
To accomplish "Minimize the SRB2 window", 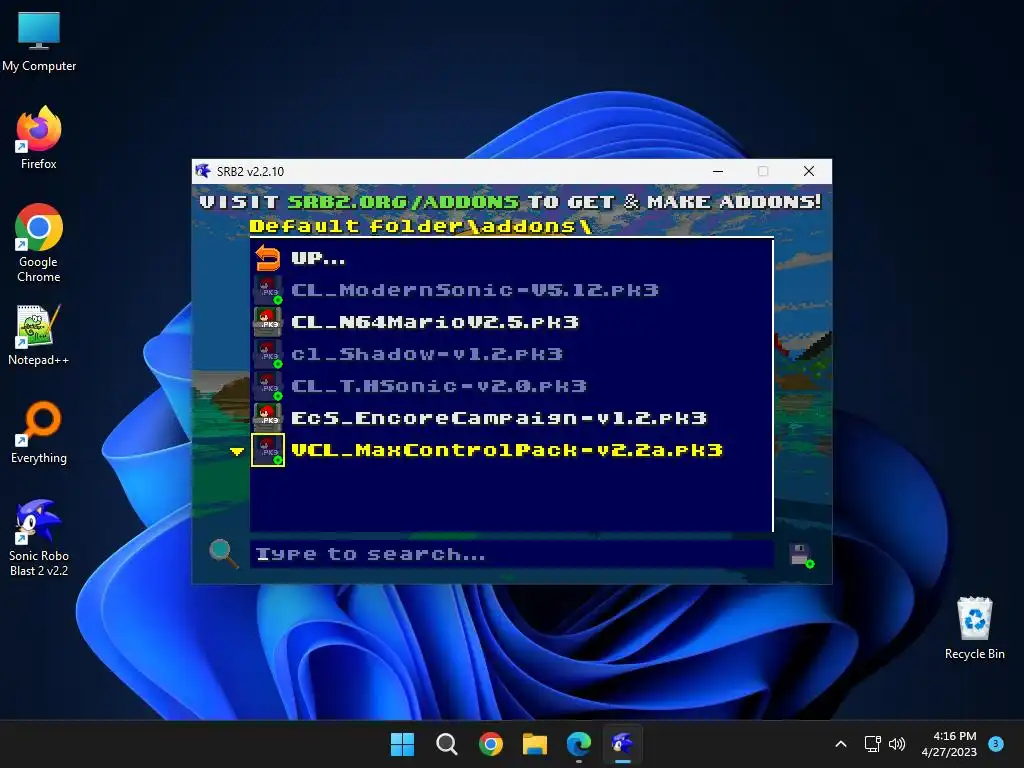I will tap(718, 171).
